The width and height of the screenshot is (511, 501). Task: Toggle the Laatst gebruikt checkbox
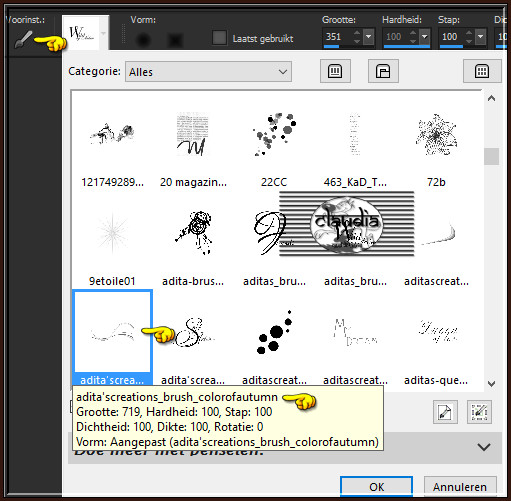[x=219, y=38]
